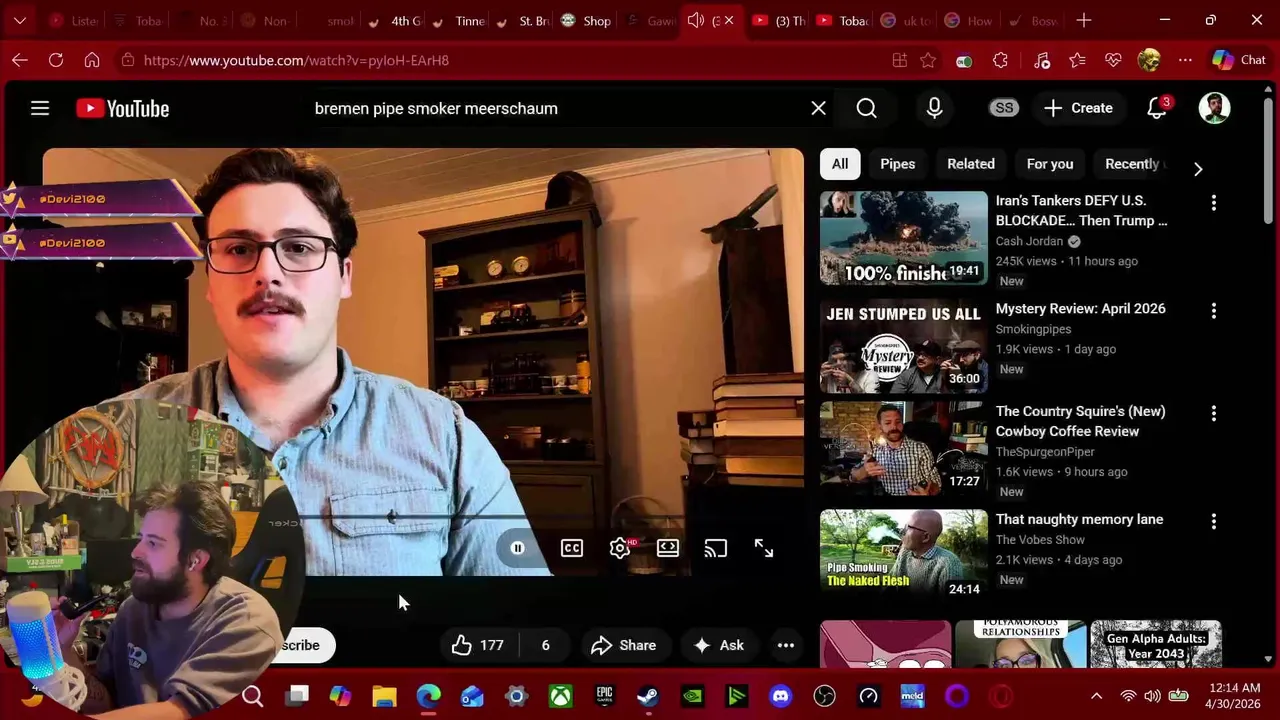
Task: Select the For you filter chip
Action: (1050, 164)
